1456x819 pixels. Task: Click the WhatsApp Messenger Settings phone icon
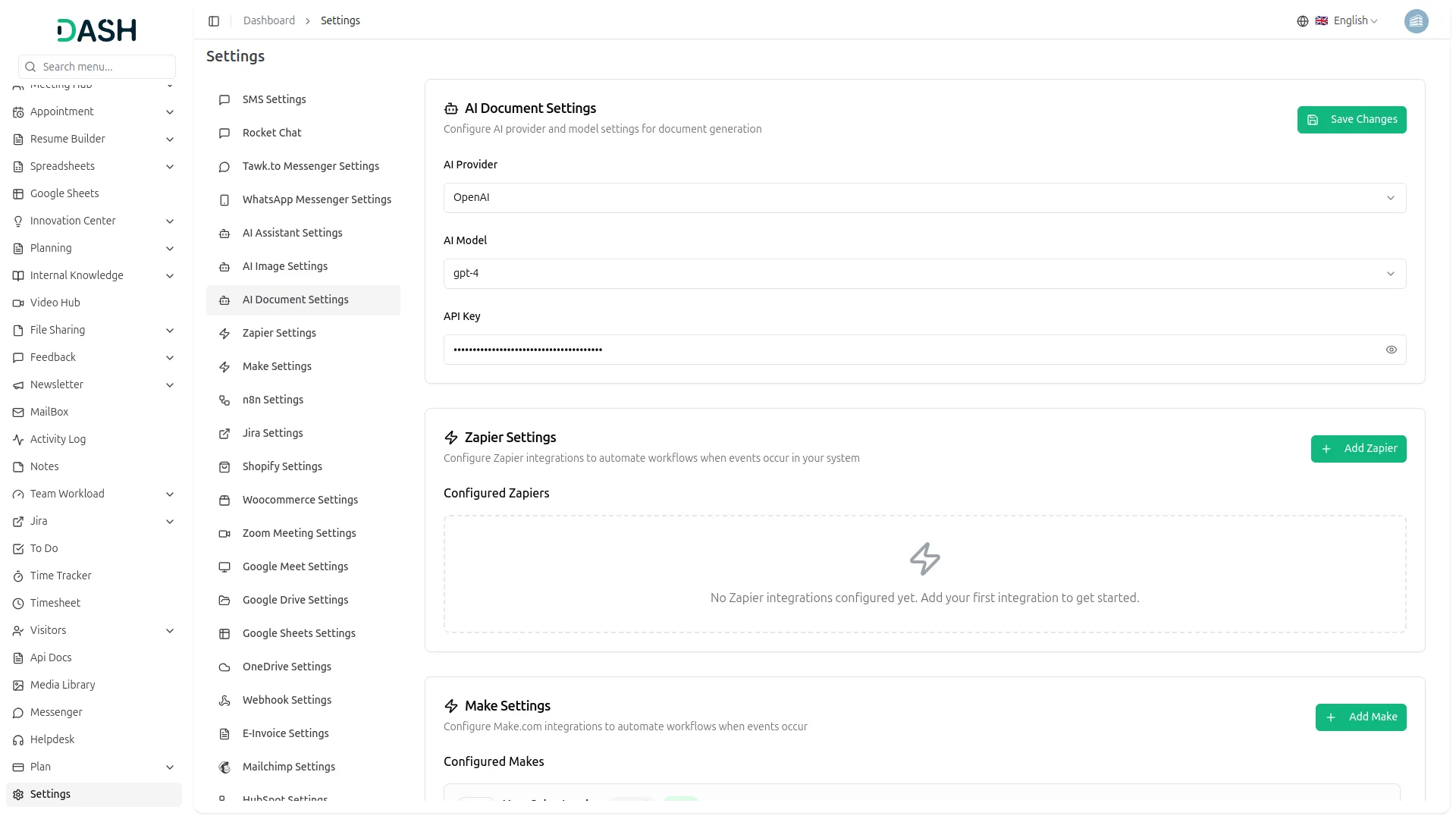click(x=223, y=200)
